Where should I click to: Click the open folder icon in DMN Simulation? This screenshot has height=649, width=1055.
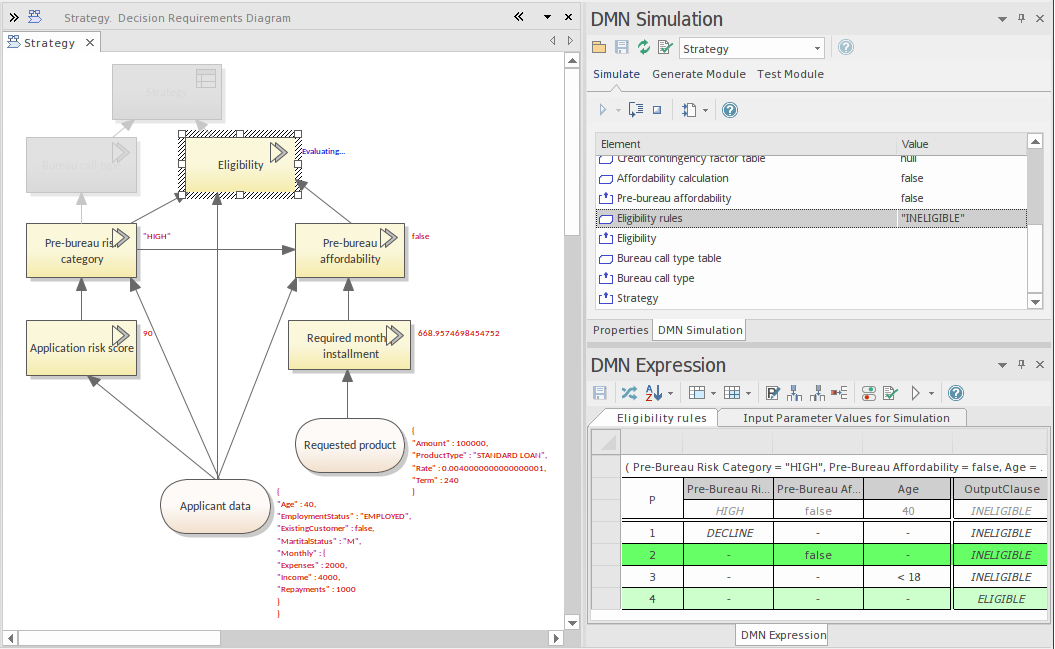click(599, 48)
